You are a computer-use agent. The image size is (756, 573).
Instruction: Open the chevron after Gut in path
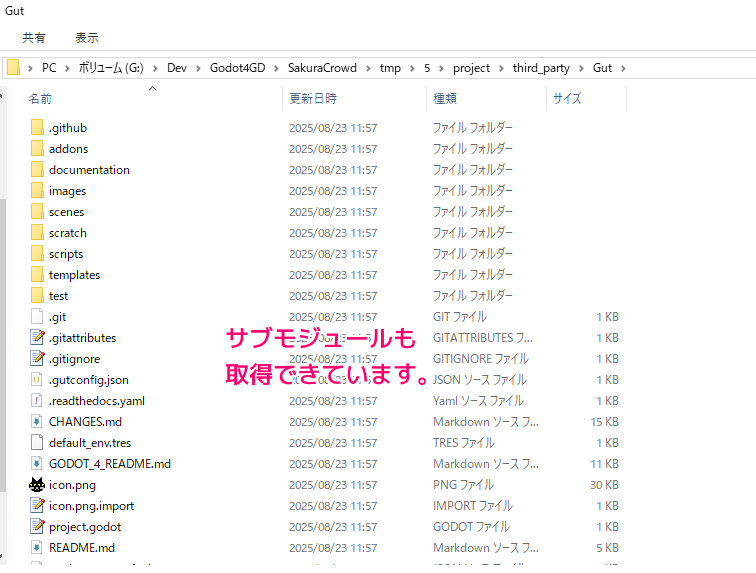coord(623,68)
